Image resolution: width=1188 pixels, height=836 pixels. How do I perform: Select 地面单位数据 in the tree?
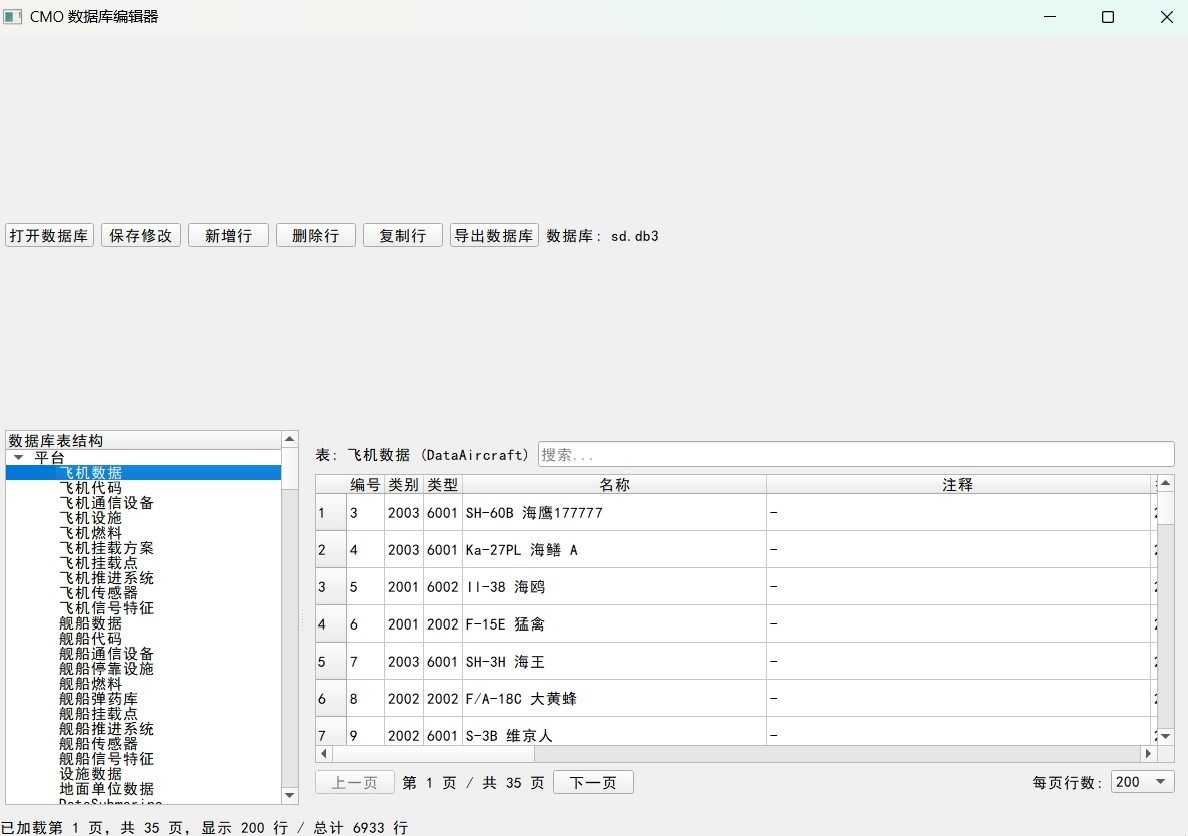pos(106,789)
